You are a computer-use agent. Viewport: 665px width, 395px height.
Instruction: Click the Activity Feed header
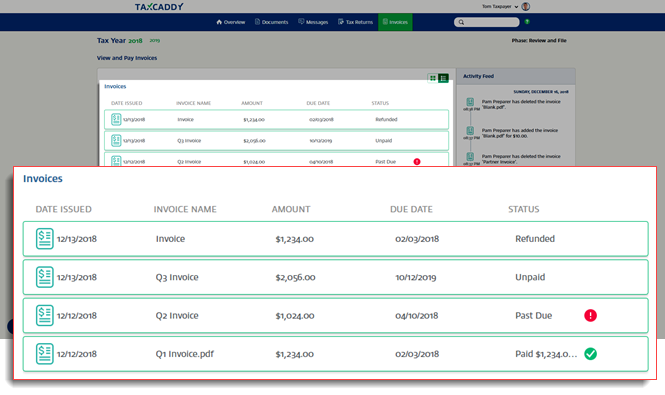tap(478, 76)
